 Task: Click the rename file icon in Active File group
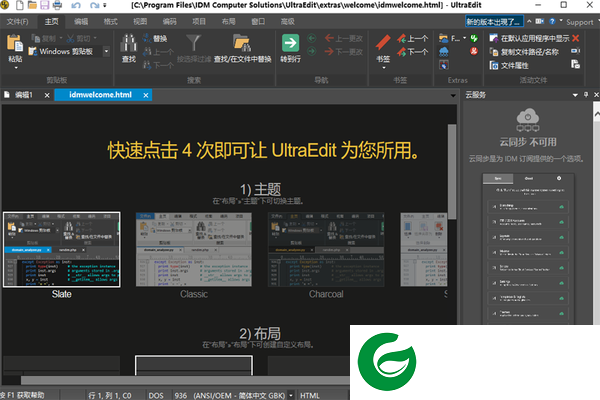[576, 51]
